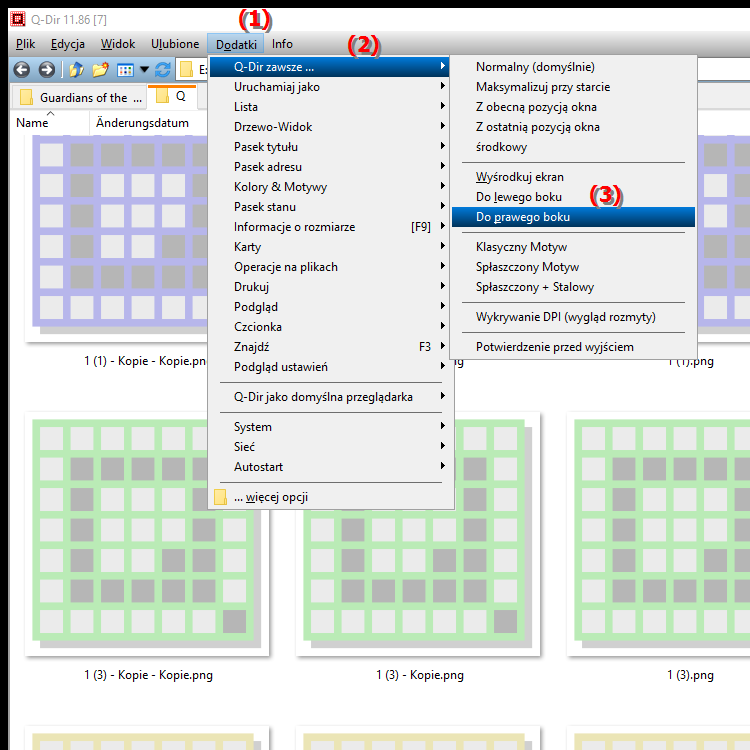Choose Wyśrodkuj ekran
This screenshot has height=750, width=750.
click(573, 177)
